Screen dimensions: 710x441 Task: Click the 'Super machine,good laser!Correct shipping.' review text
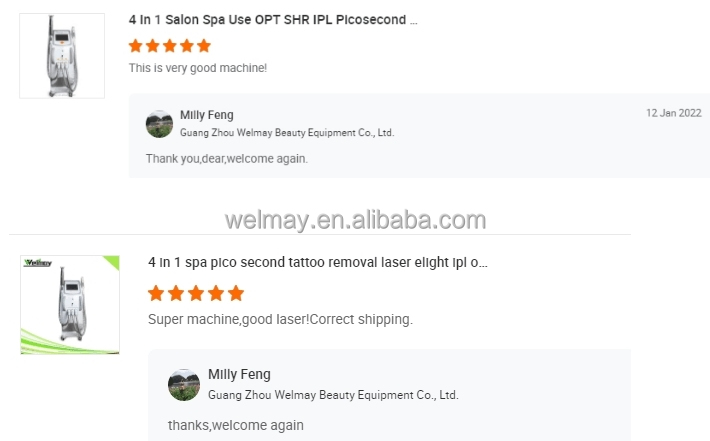click(280, 320)
